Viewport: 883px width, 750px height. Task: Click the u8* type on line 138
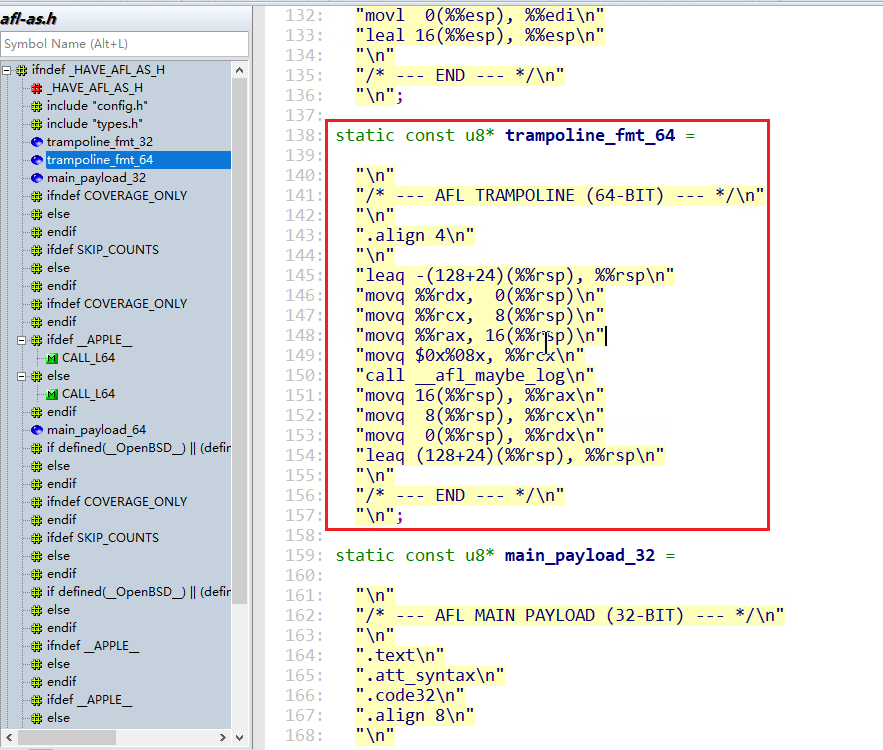coord(480,136)
